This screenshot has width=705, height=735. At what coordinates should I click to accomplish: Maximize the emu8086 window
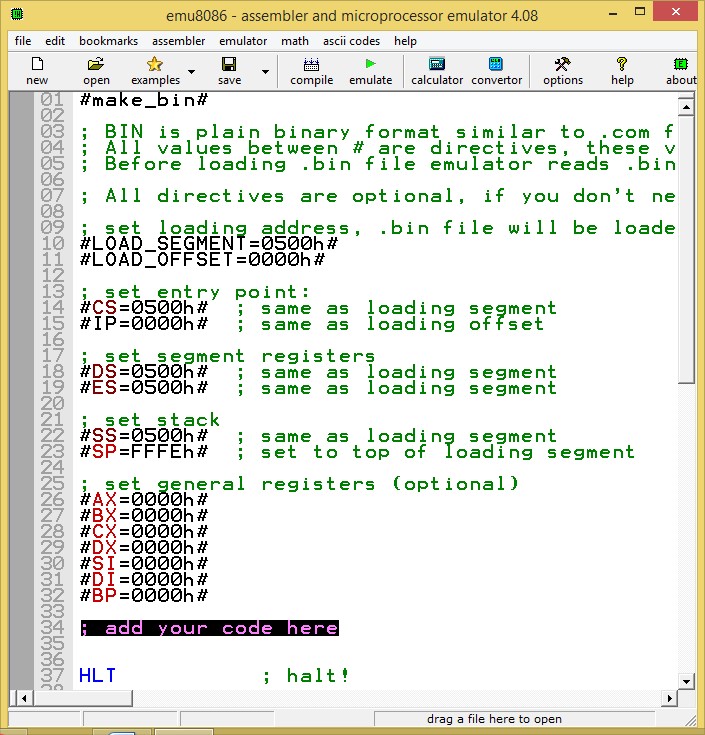coord(640,12)
